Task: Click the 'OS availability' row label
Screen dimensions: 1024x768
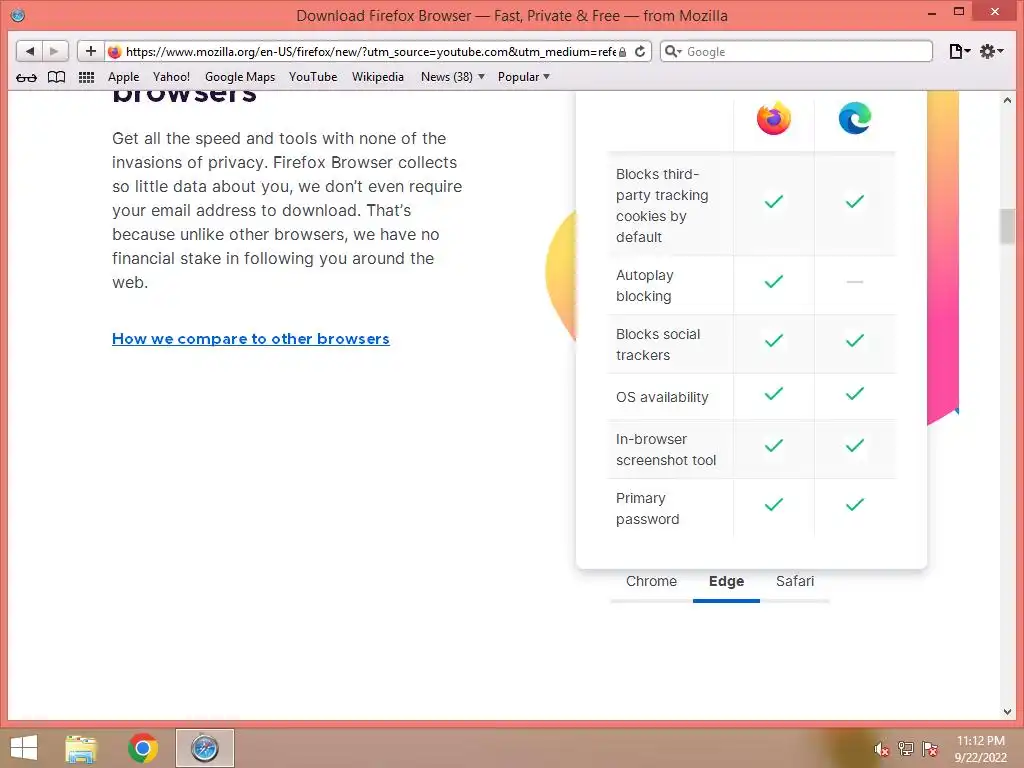Action: 662,397
